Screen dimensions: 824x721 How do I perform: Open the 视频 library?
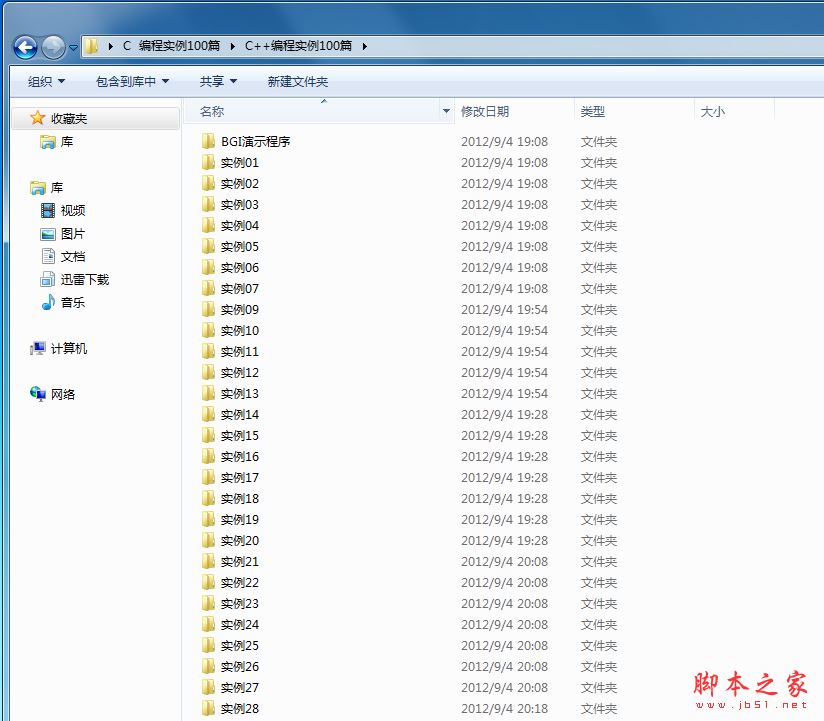click(x=63, y=211)
